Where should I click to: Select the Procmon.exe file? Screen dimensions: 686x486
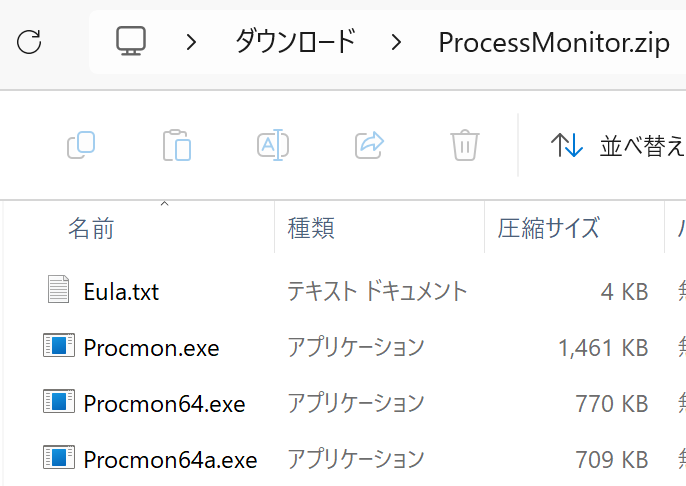pos(151,348)
